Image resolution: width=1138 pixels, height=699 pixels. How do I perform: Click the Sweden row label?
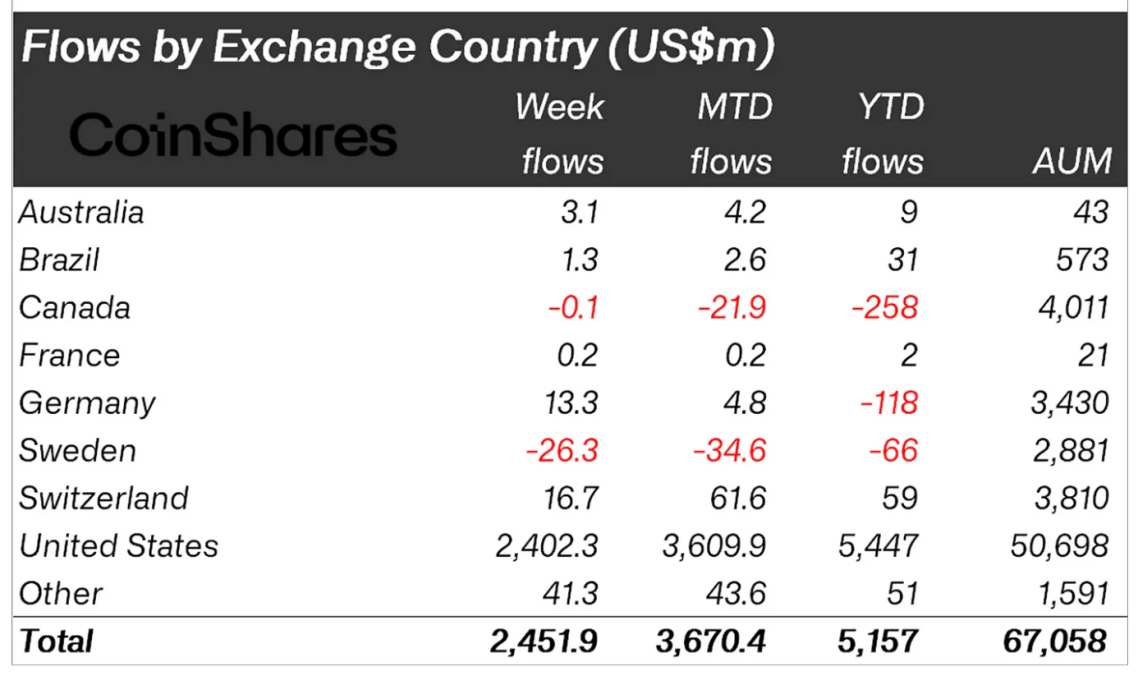(x=78, y=450)
